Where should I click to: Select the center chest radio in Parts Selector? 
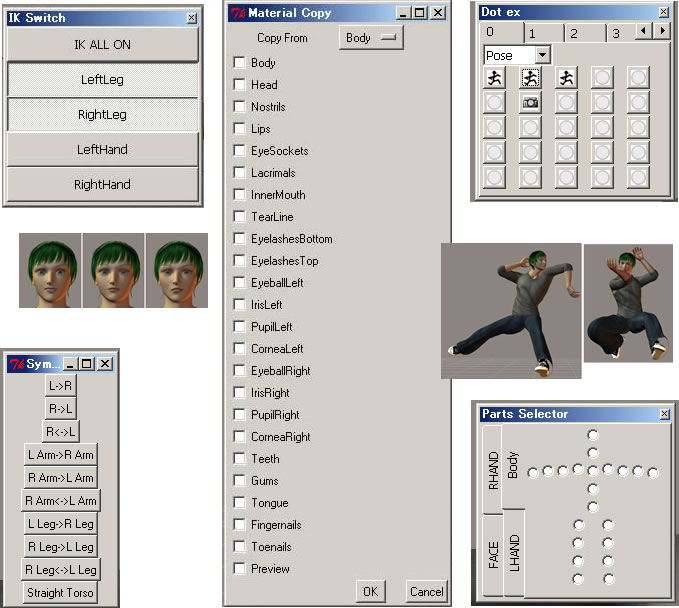click(593, 471)
